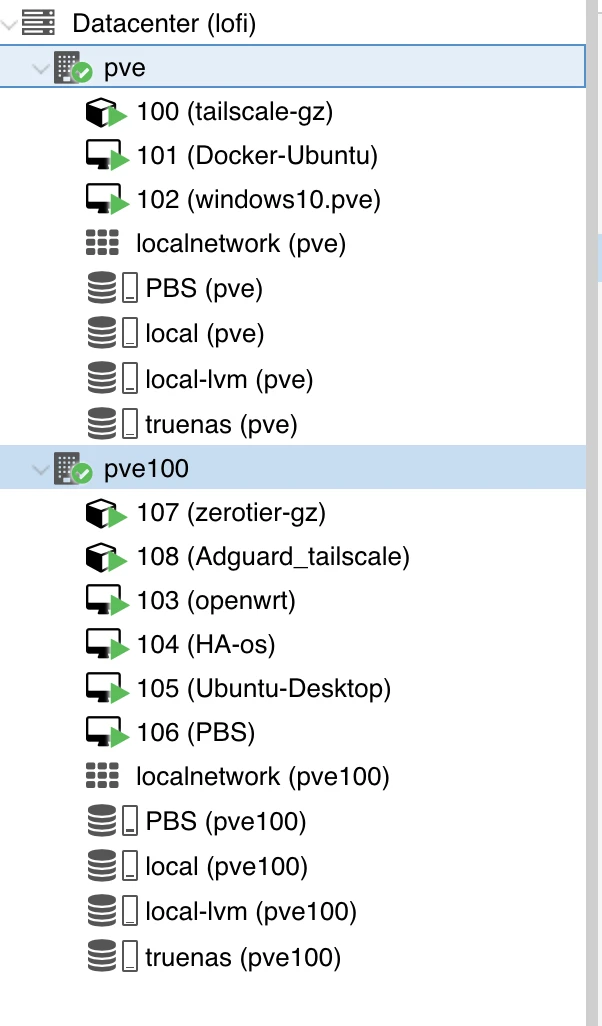The height and width of the screenshot is (1026, 602).
Task: Select 102 (windows10.pve) virtual machine
Action: tap(259, 200)
